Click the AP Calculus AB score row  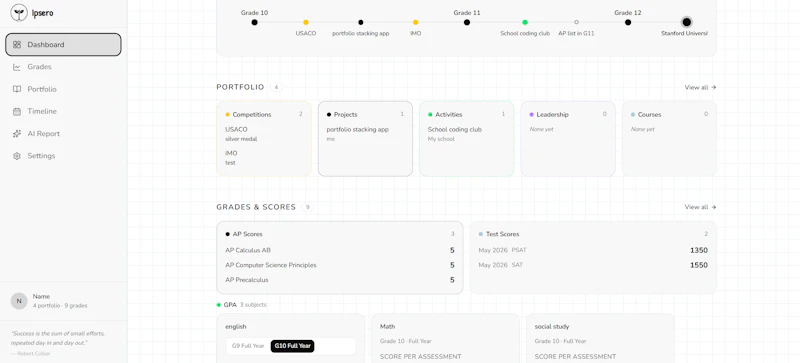pos(340,250)
